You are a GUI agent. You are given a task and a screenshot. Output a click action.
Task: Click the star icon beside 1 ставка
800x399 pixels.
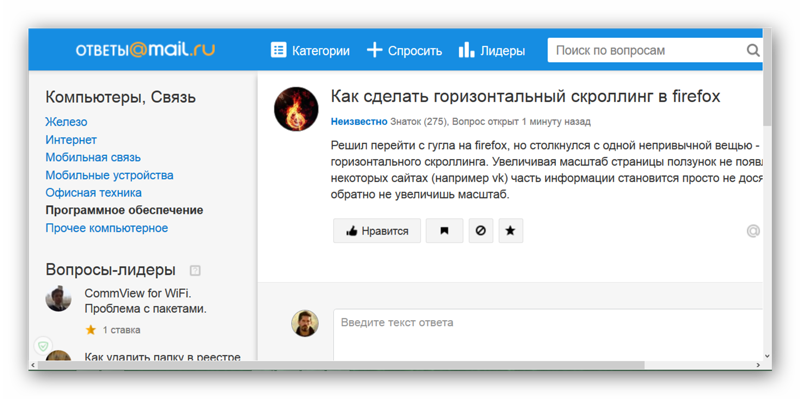[91, 330]
